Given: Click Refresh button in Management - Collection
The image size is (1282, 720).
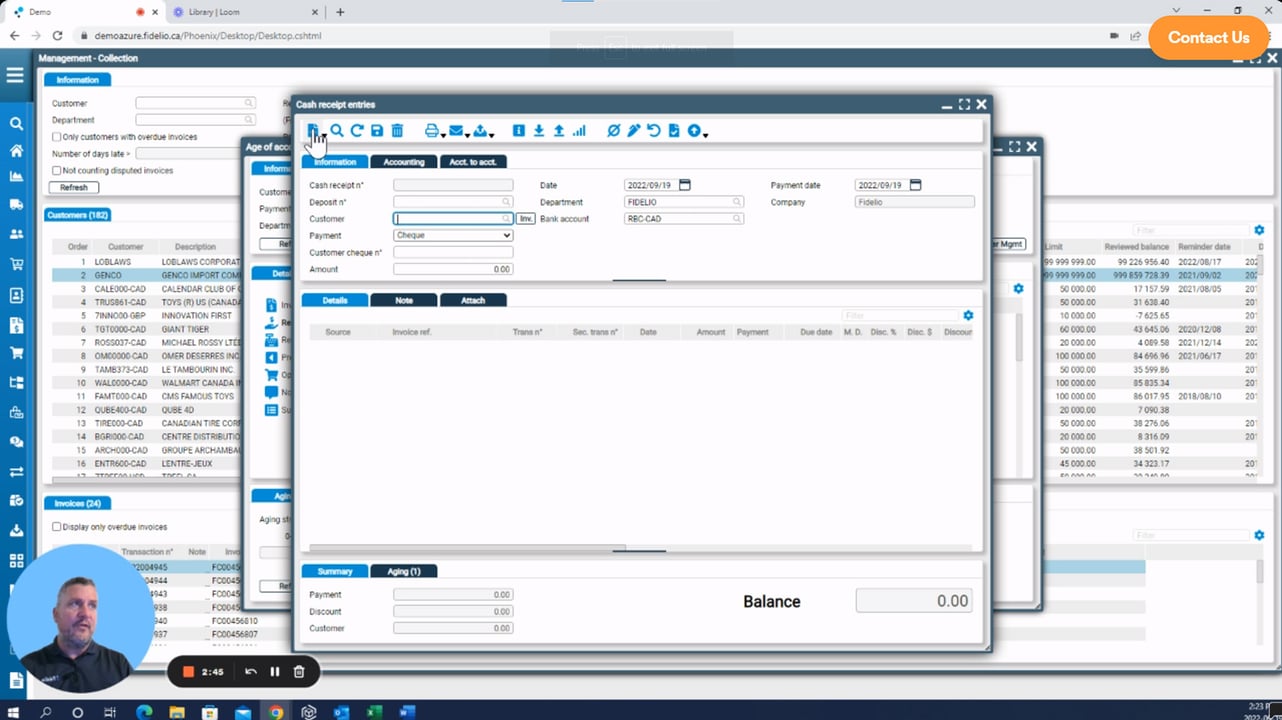Looking at the screenshot, I should (74, 187).
